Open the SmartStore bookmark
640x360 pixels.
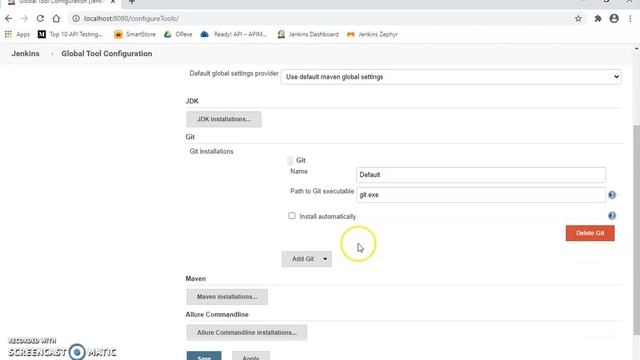(x=135, y=34)
